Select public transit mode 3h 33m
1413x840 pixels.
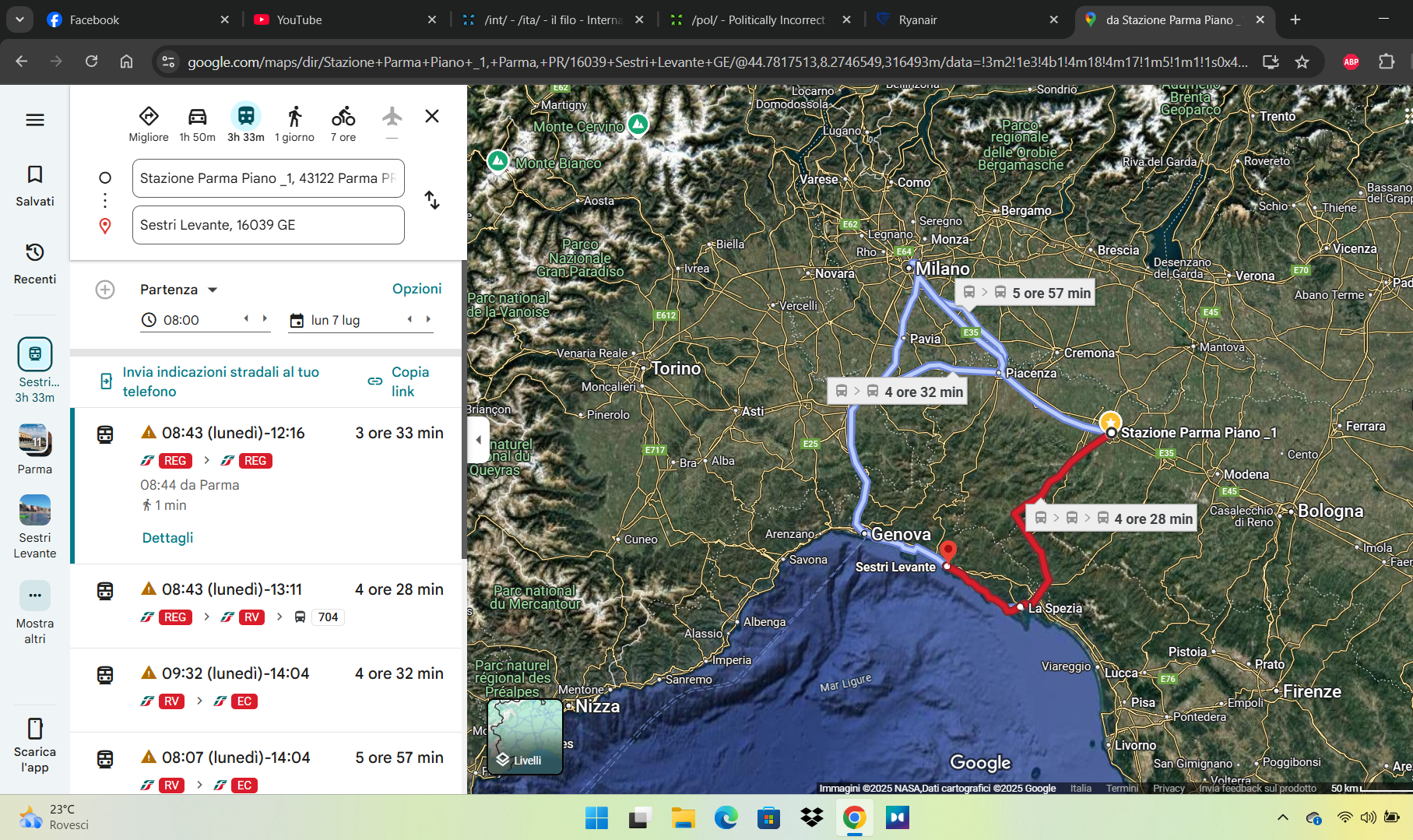click(246, 124)
